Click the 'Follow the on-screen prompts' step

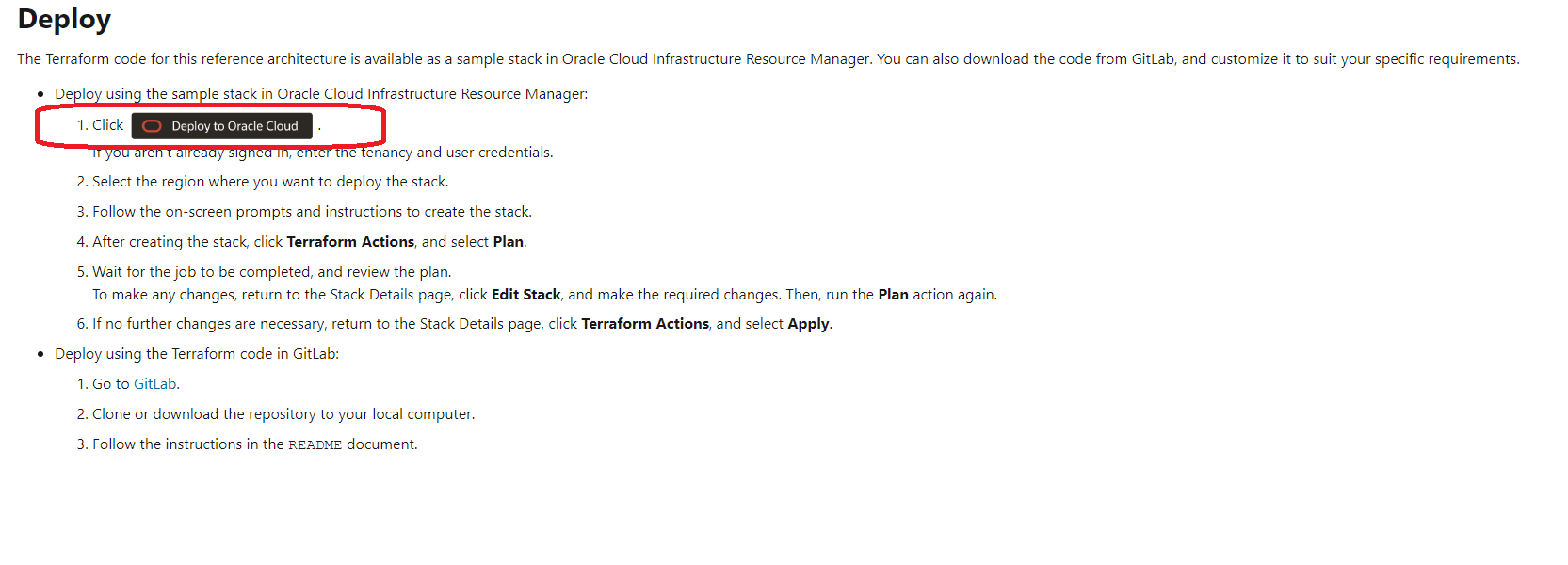pyautogui.click(x=312, y=212)
